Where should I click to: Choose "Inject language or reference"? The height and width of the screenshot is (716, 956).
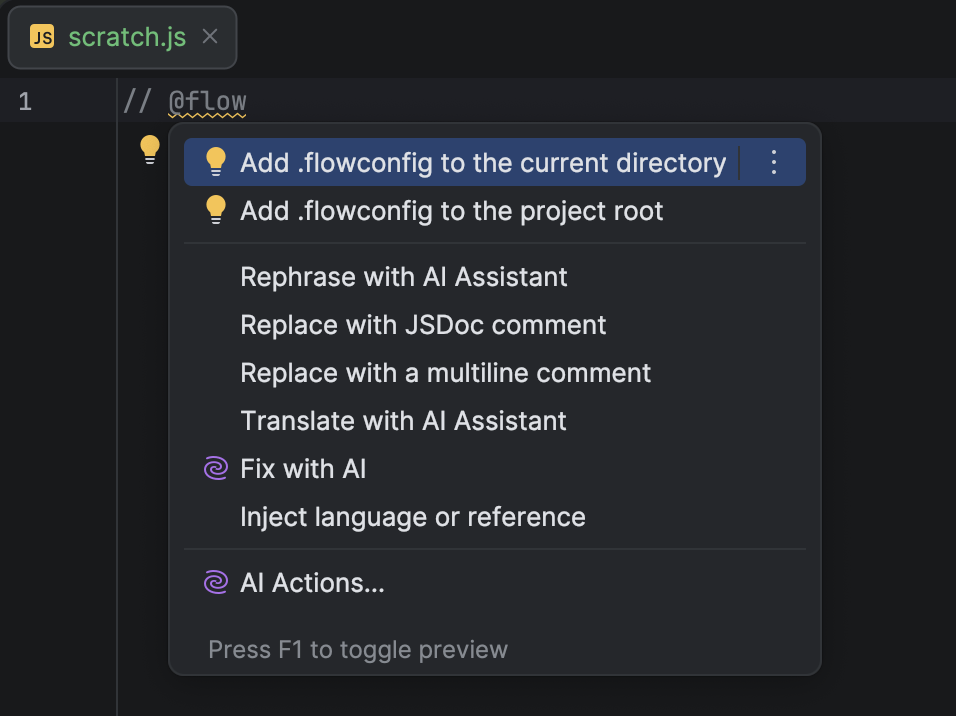[x=412, y=517]
